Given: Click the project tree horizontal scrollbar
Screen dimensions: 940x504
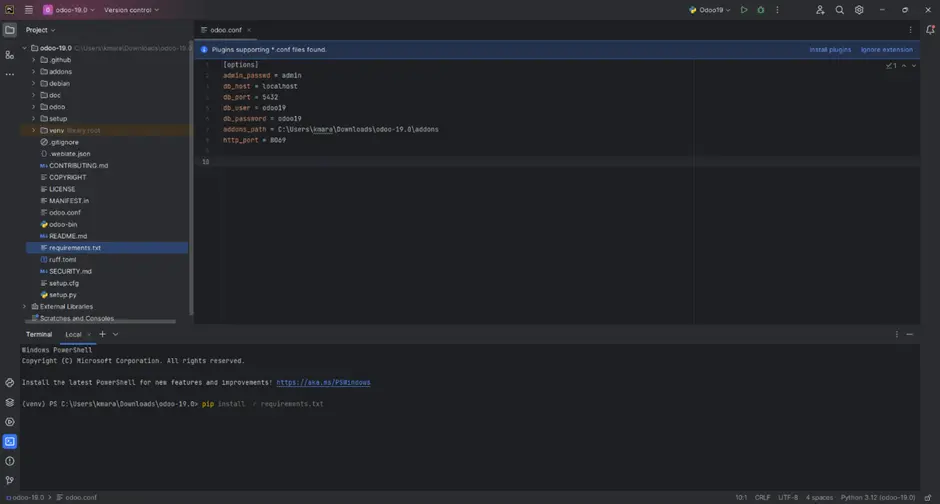Looking at the screenshot, I should coord(98,322).
